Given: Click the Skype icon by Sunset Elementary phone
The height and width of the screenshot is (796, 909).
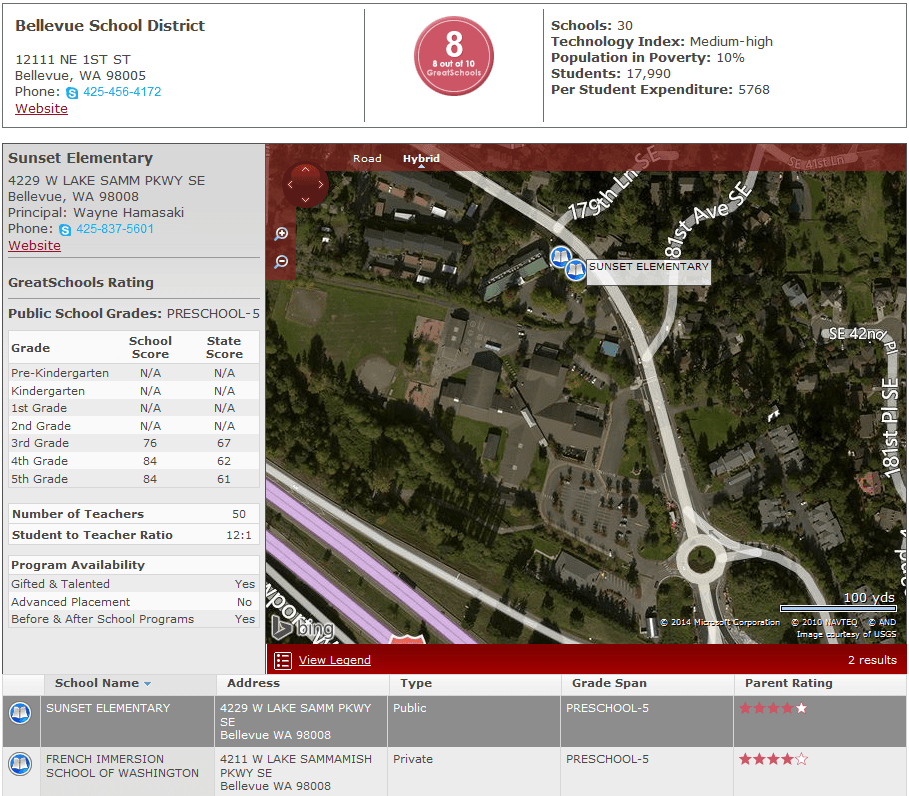Looking at the screenshot, I should (x=65, y=230).
